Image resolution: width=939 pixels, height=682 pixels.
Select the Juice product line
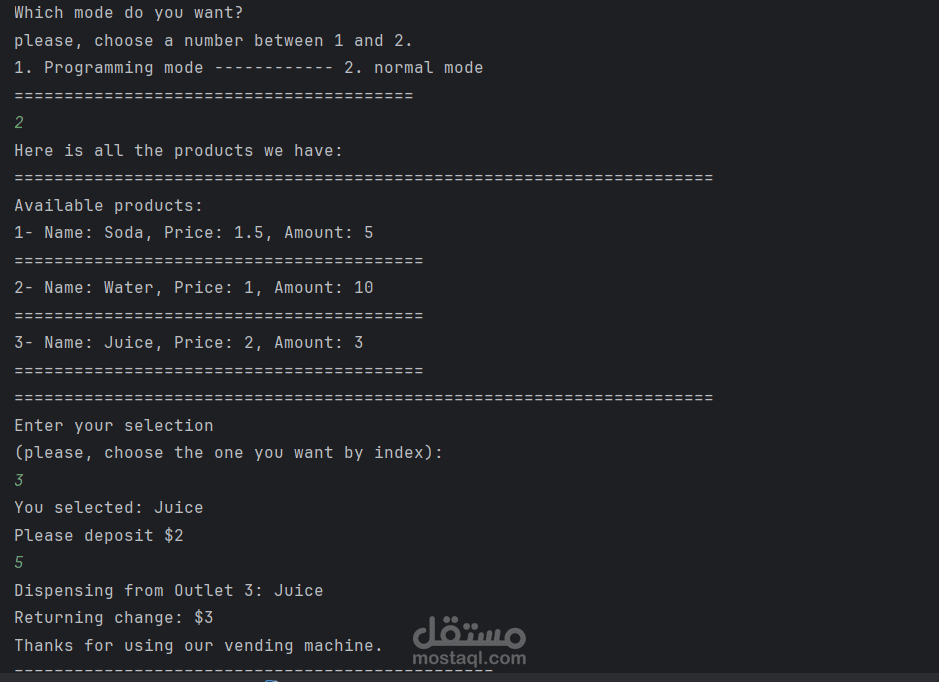click(188, 343)
